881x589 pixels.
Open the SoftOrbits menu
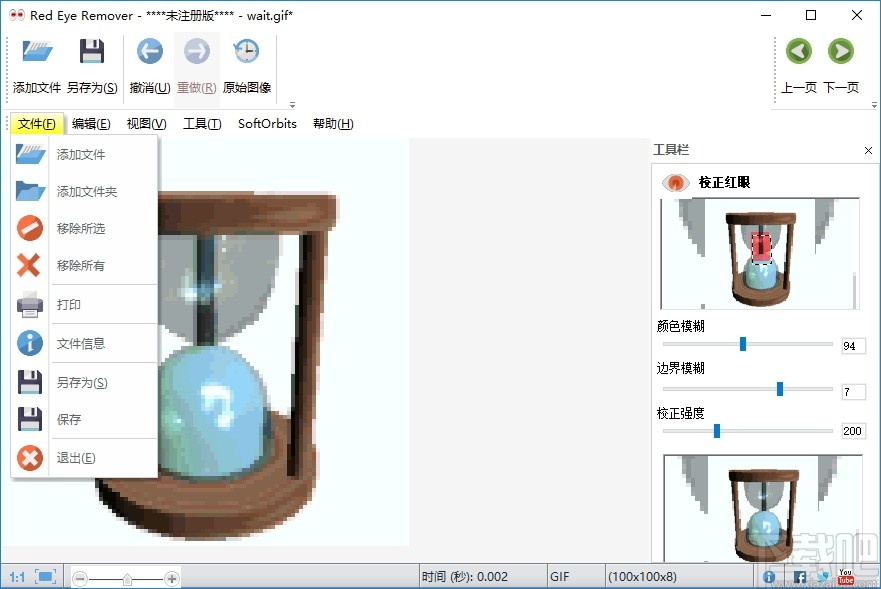click(x=266, y=123)
